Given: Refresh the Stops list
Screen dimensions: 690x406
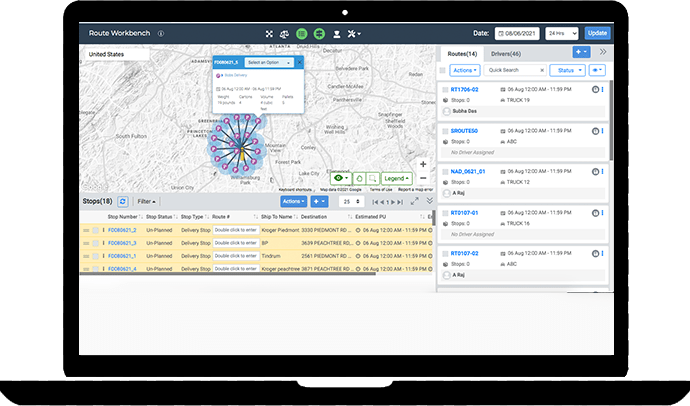Looking at the screenshot, I should coord(123,201).
